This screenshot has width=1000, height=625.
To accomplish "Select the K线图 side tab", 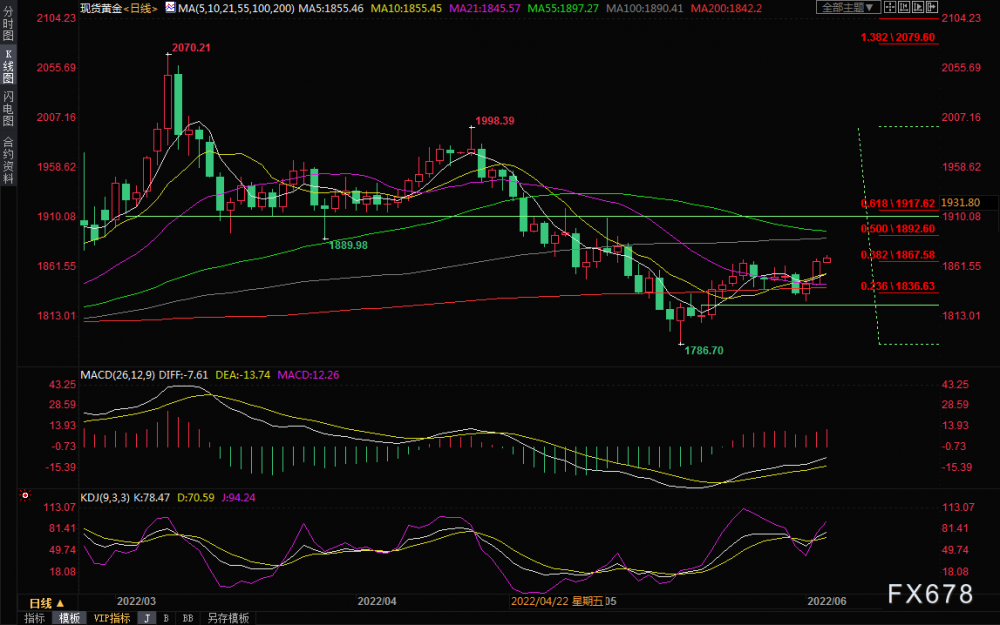I will (8, 66).
